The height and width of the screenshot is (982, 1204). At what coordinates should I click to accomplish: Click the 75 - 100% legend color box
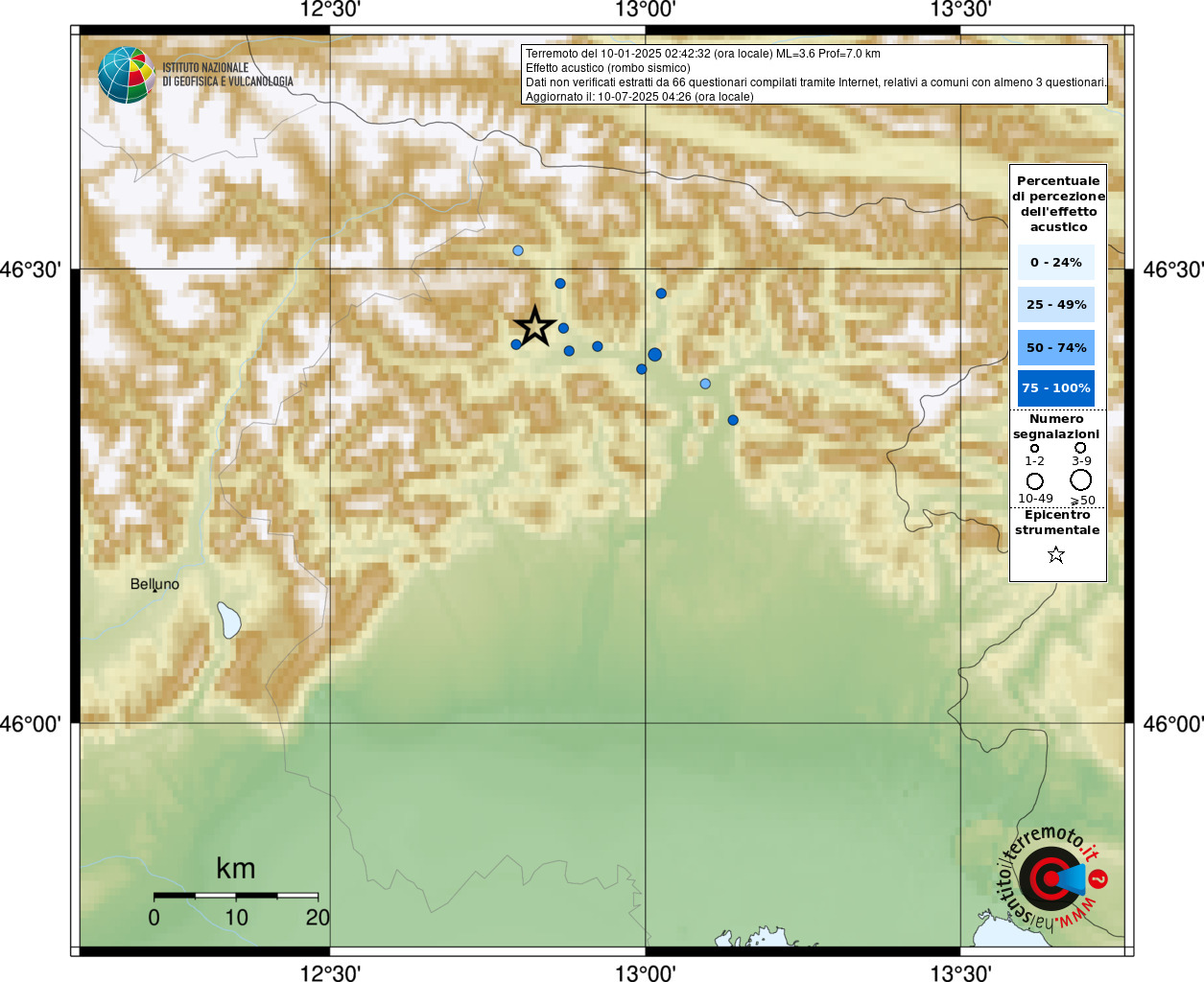(x=1056, y=388)
